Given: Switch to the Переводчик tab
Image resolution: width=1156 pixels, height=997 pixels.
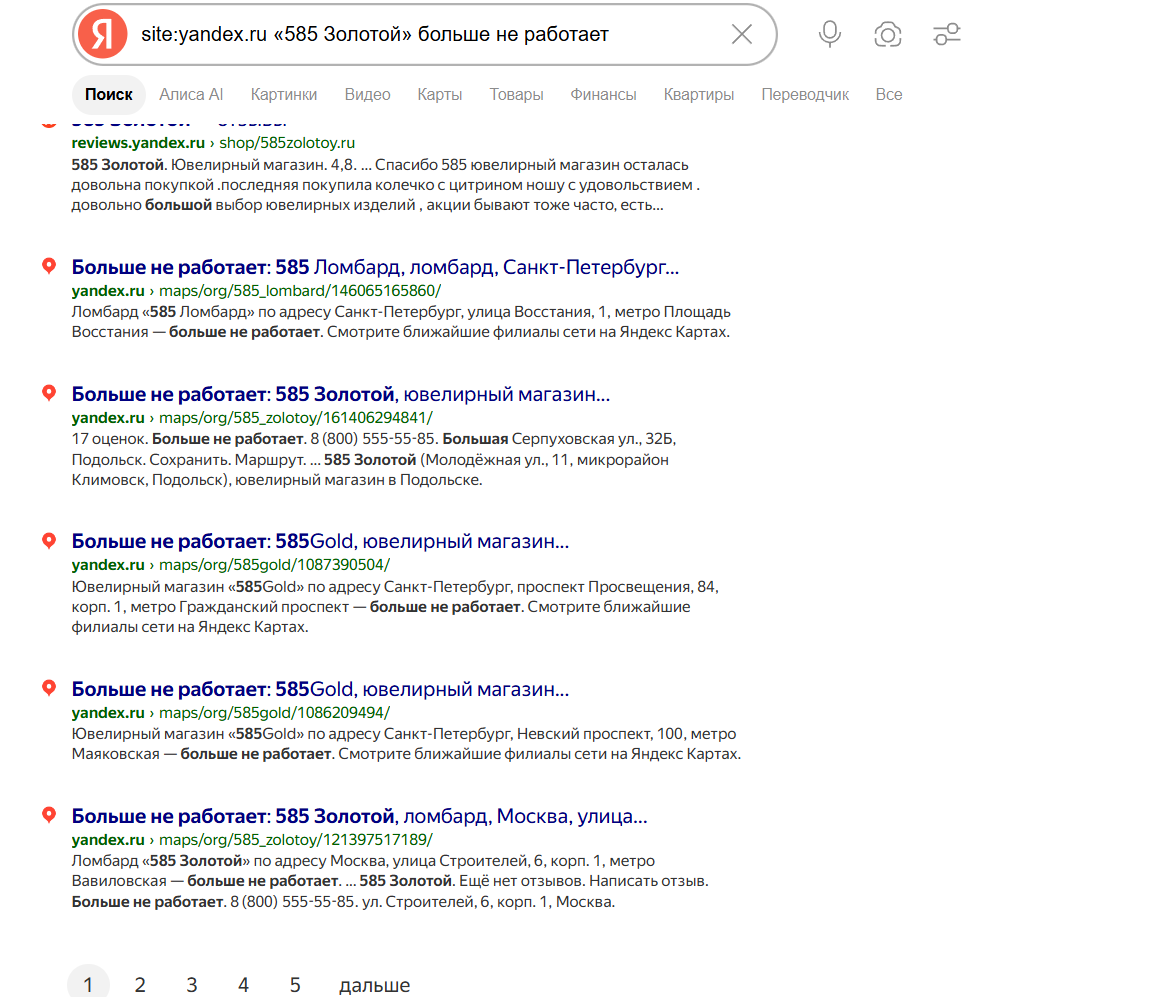Looking at the screenshot, I should pos(805,94).
